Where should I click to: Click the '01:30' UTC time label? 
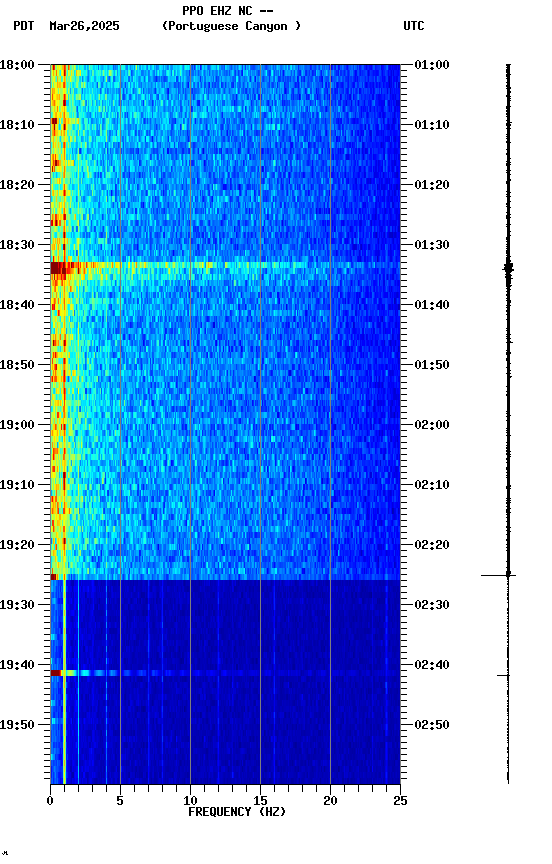click(432, 245)
